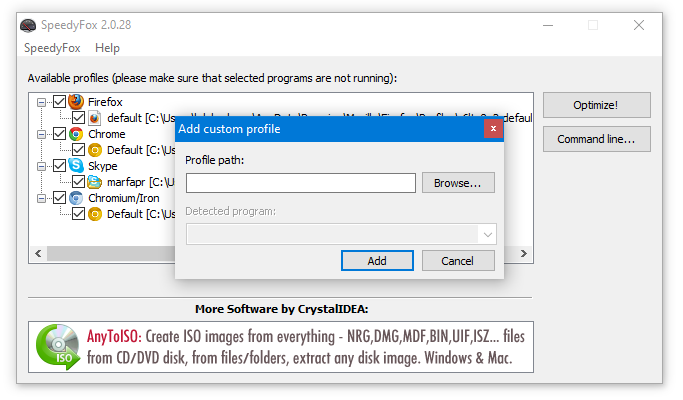The width and height of the screenshot is (683, 400).
Task: Uncheck the Firefox checkbox
Action: (59, 102)
